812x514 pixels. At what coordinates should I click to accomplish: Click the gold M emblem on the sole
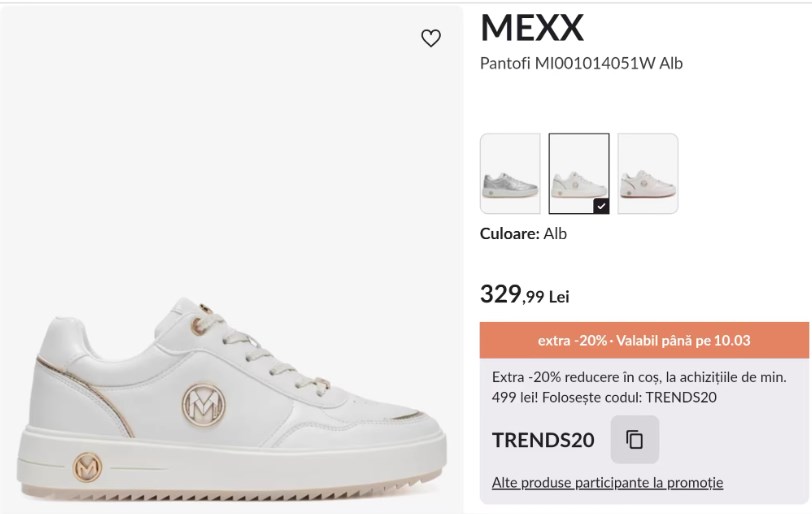click(88, 467)
